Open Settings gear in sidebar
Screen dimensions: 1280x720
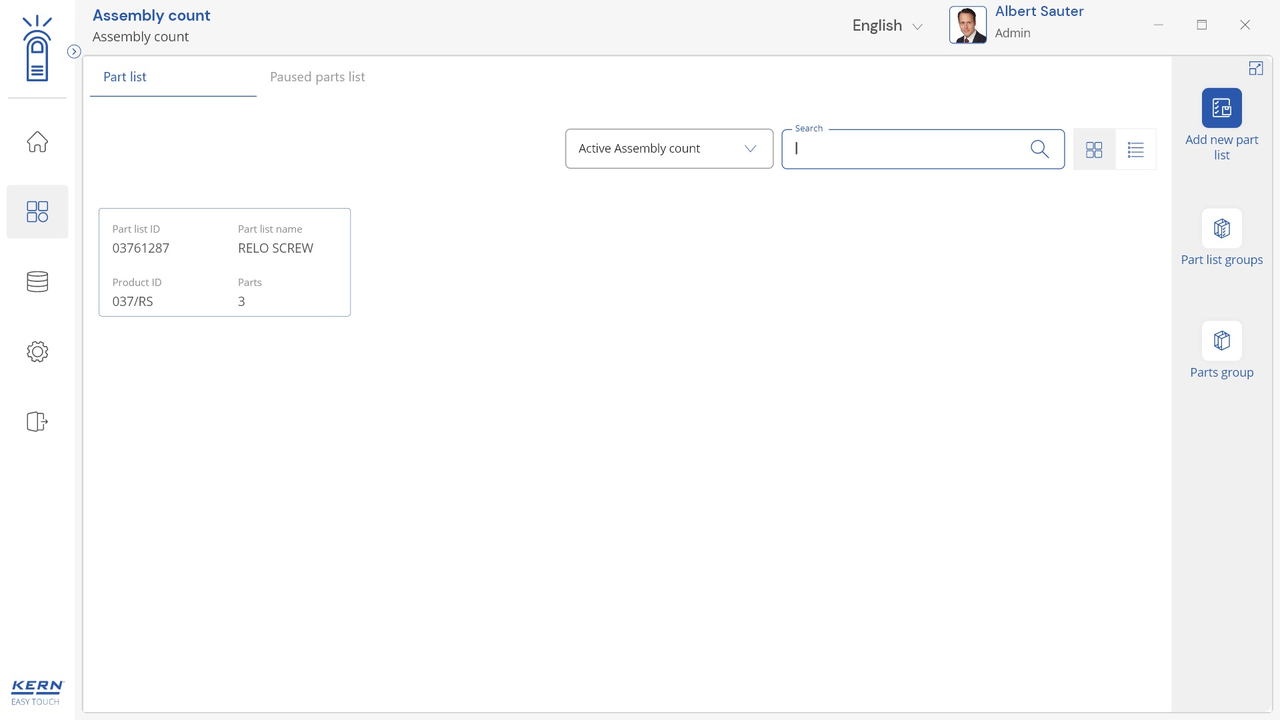coord(37,352)
